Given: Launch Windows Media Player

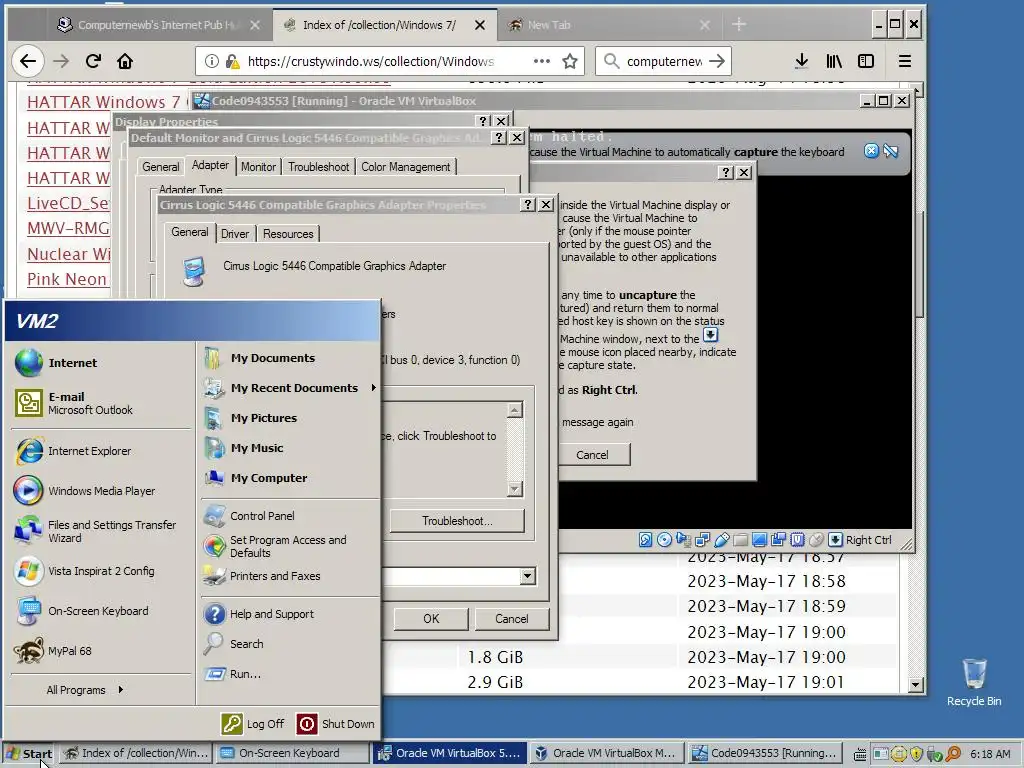Looking at the screenshot, I should click(x=101, y=490).
